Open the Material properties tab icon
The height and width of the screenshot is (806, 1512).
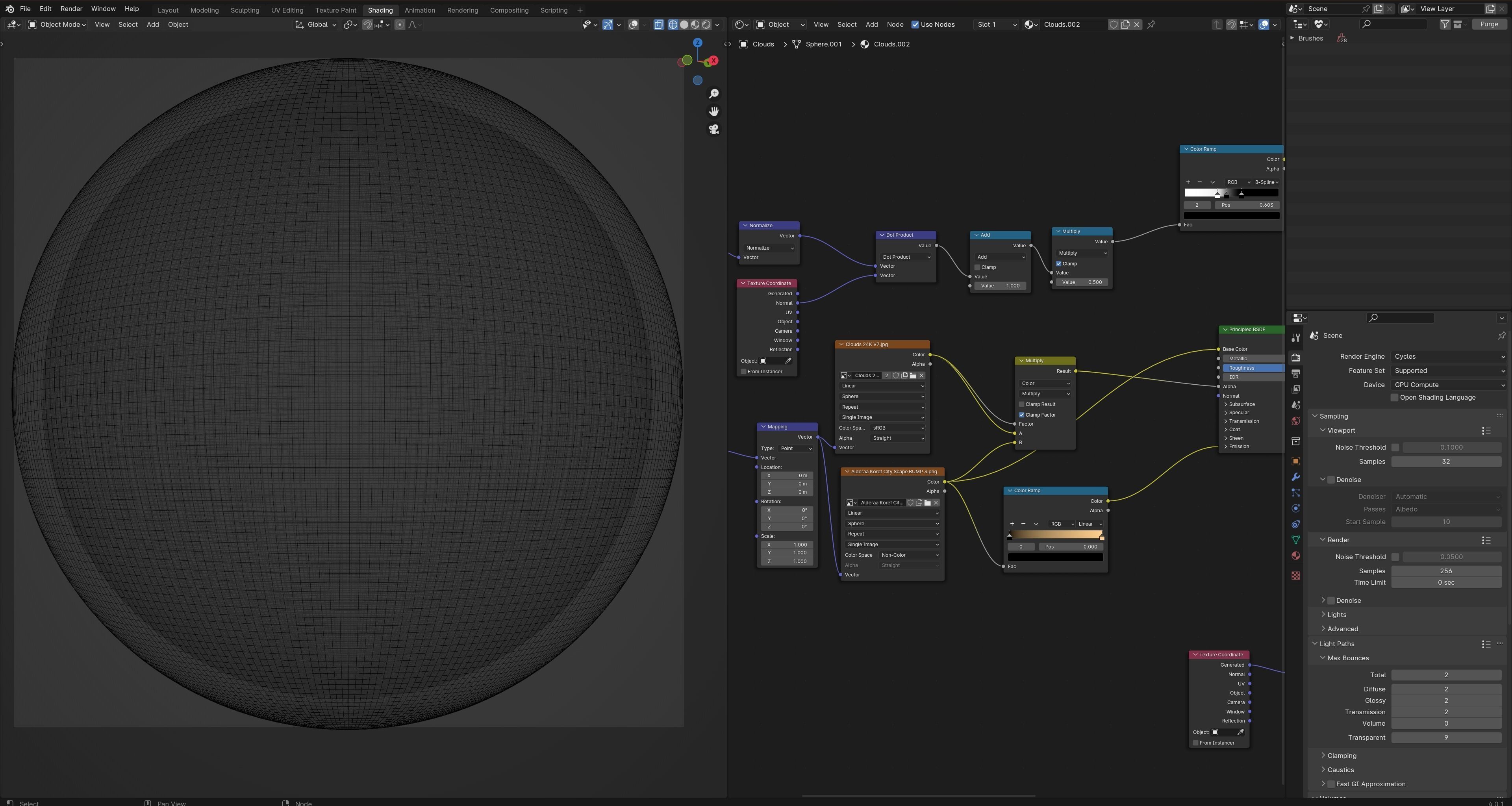[1295, 556]
